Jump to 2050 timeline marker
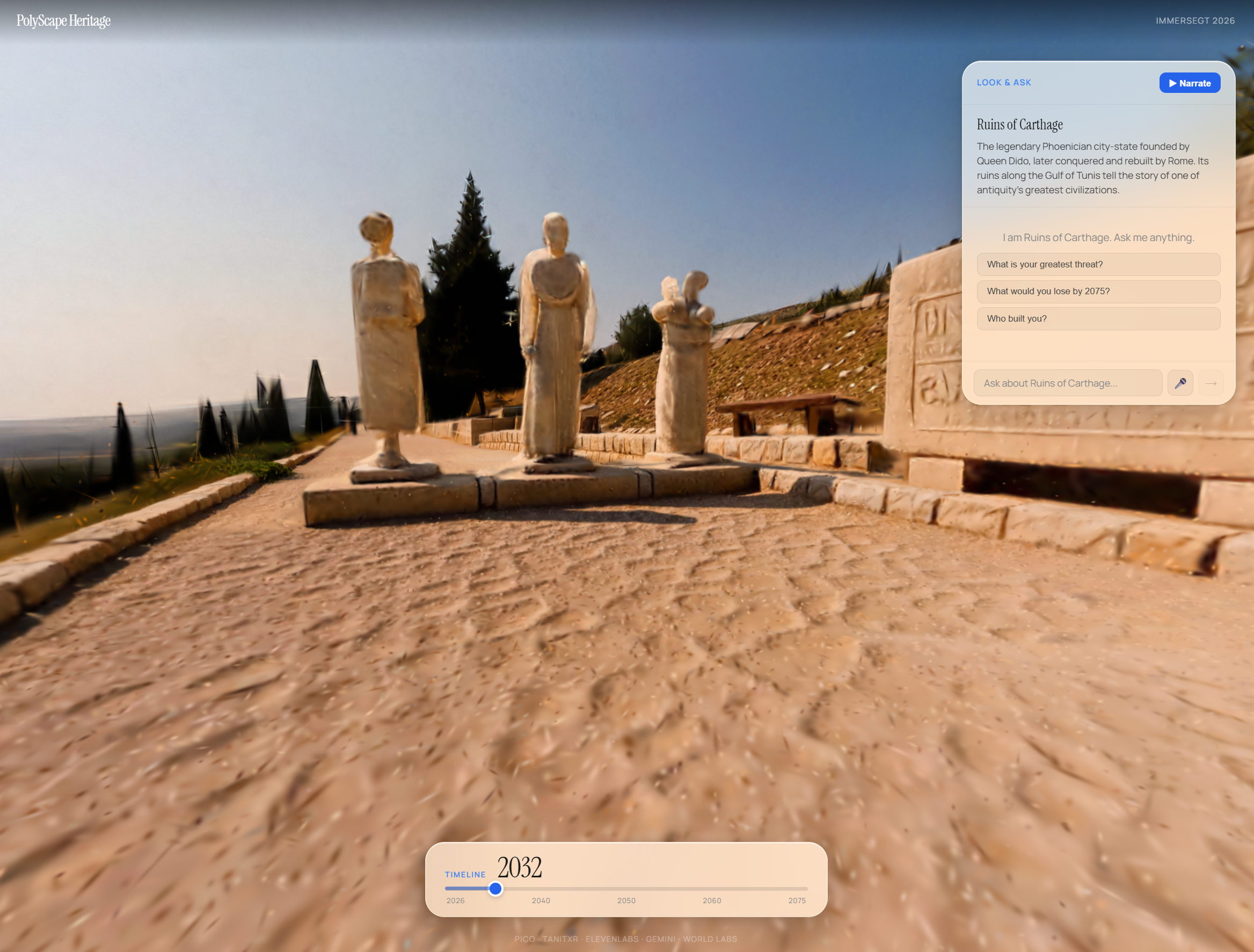This screenshot has width=1254, height=952. [x=626, y=900]
